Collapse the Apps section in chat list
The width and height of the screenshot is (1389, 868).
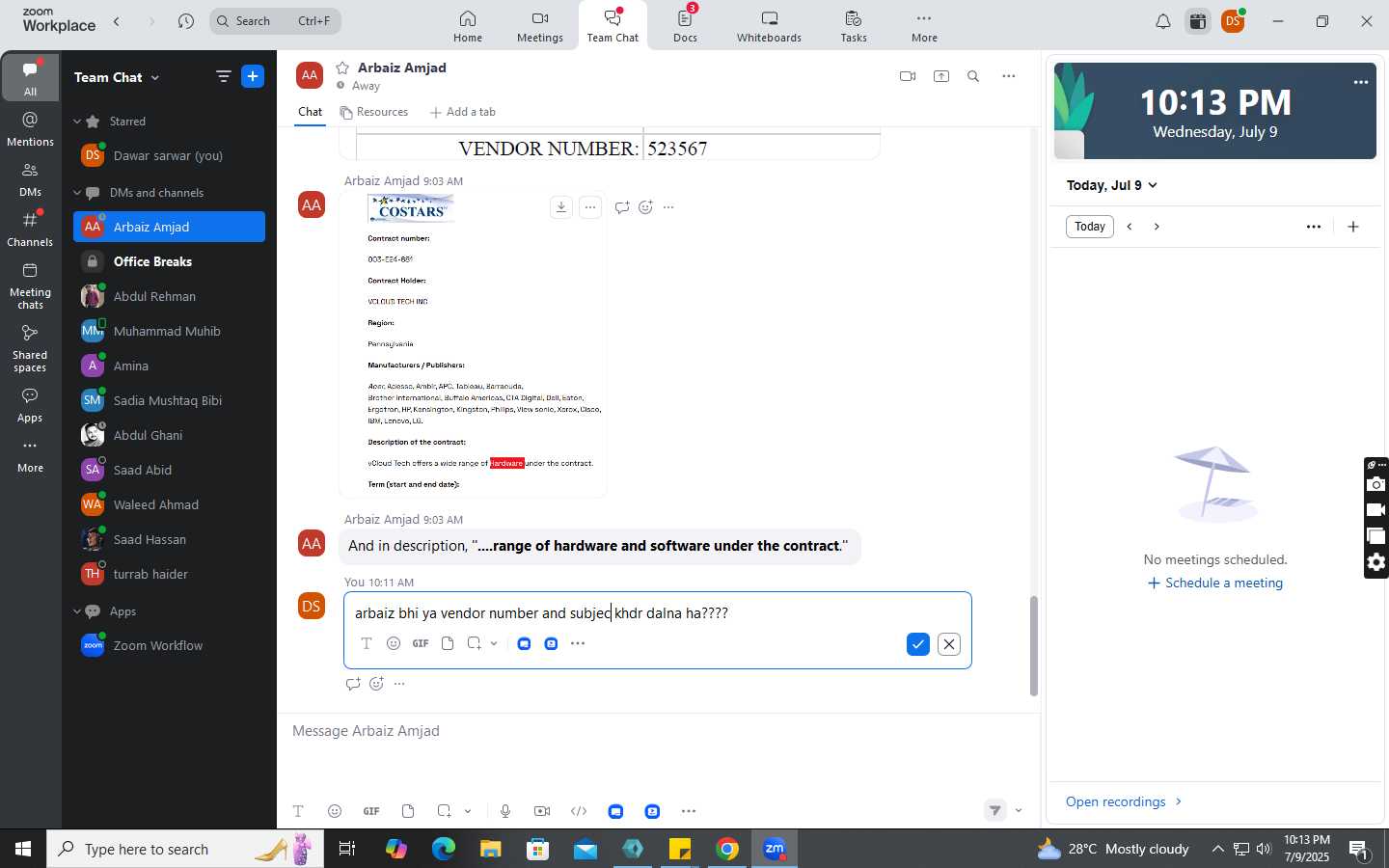(x=77, y=611)
